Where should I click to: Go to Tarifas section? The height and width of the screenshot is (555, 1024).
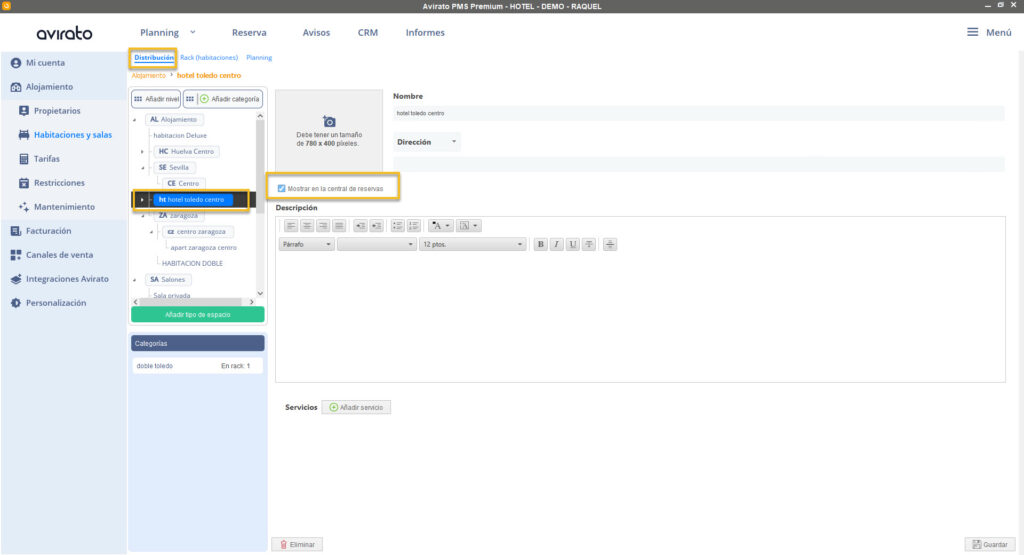pos(39,159)
